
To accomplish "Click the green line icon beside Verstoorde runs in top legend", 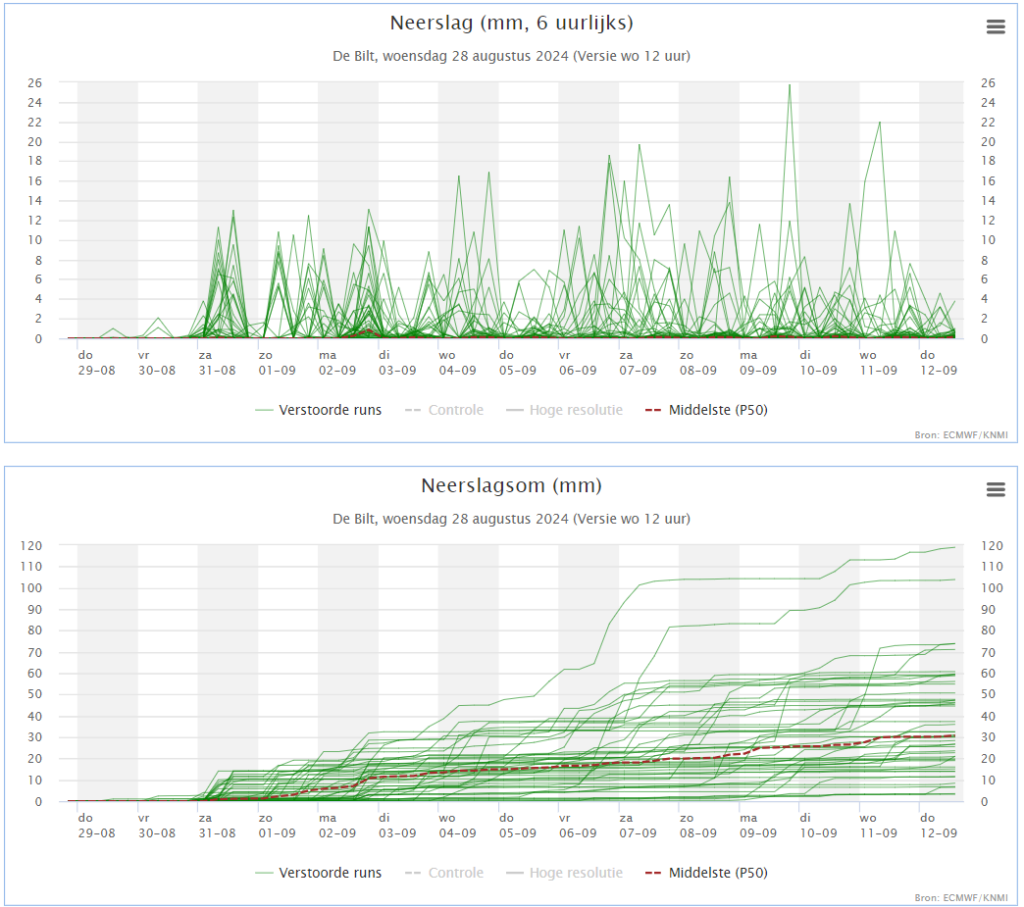I will [264, 411].
